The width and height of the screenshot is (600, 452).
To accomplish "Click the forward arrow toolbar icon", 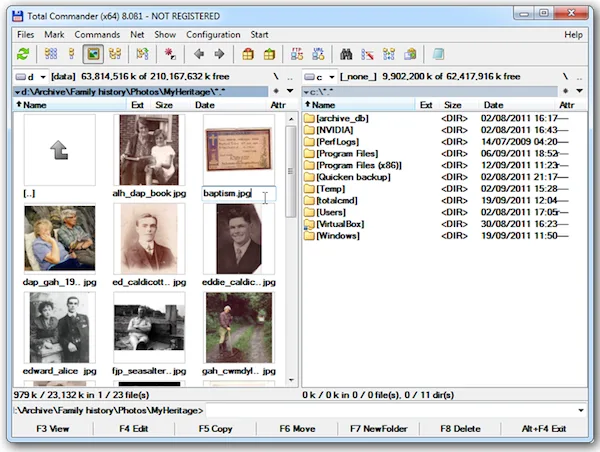I will [219, 54].
